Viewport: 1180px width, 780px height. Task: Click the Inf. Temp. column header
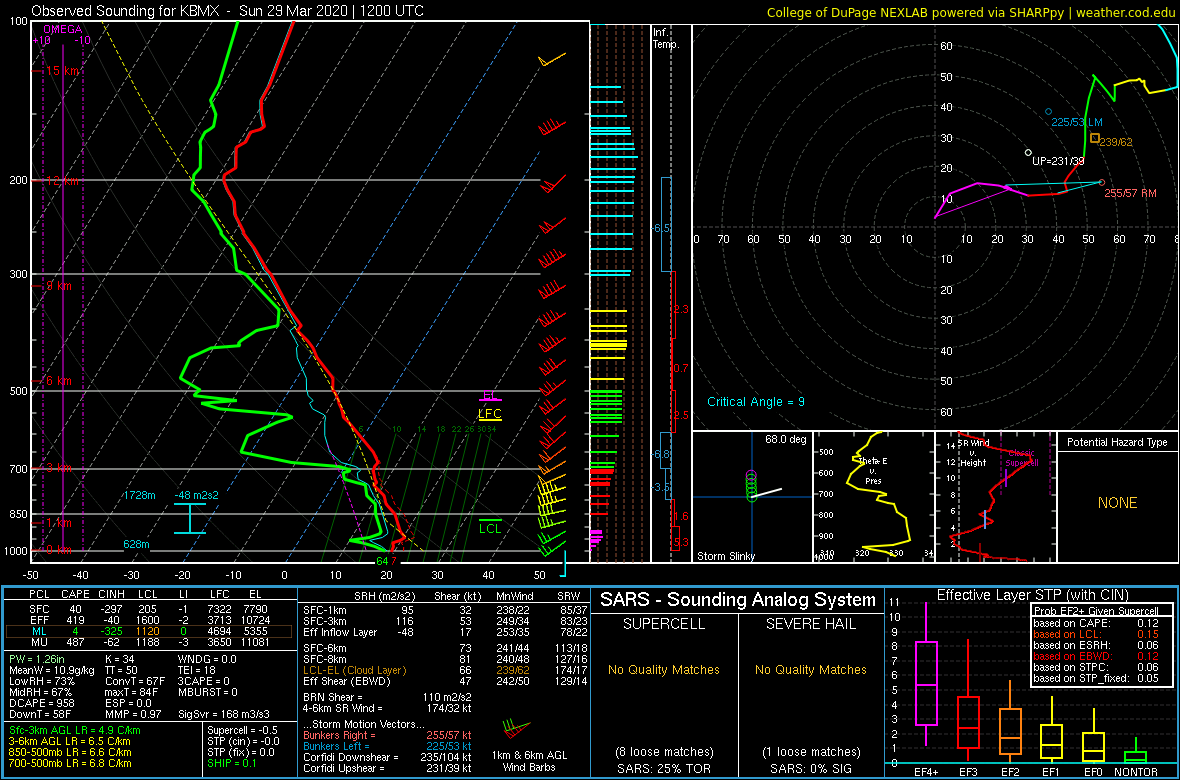[x=668, y=38]
